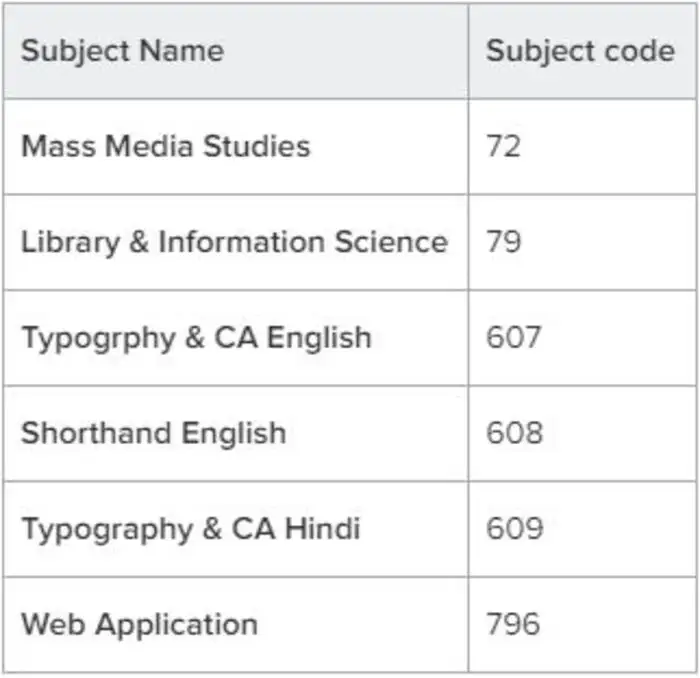Viewport: 700px width, 678px height.
Task: Select the Typography & CA Hindi cell
Action: click(190, 528)
